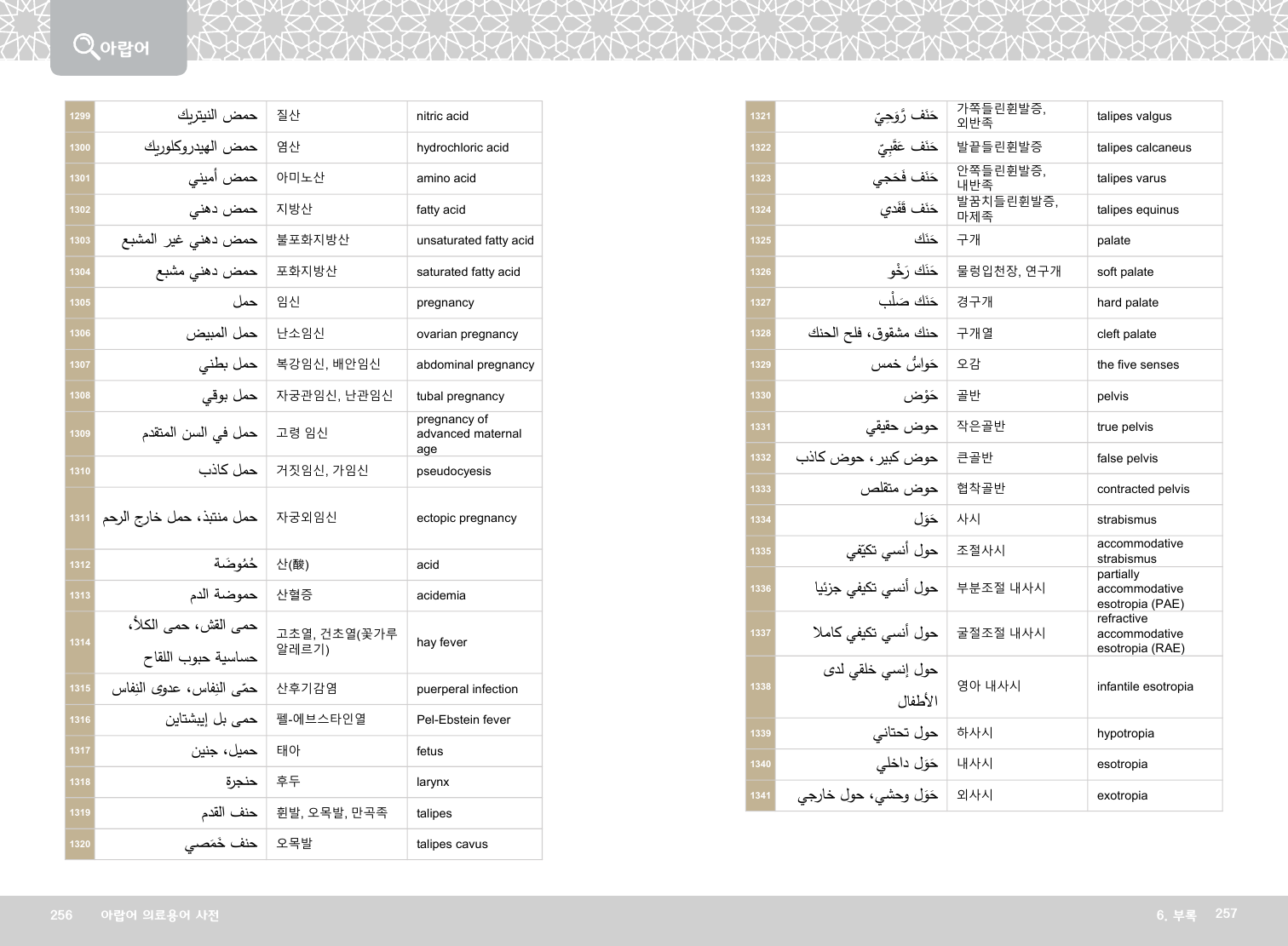Click the 'hydrochloric acid' cell
The width and height of the screenshot is (1288, 946).
[462, 147]
